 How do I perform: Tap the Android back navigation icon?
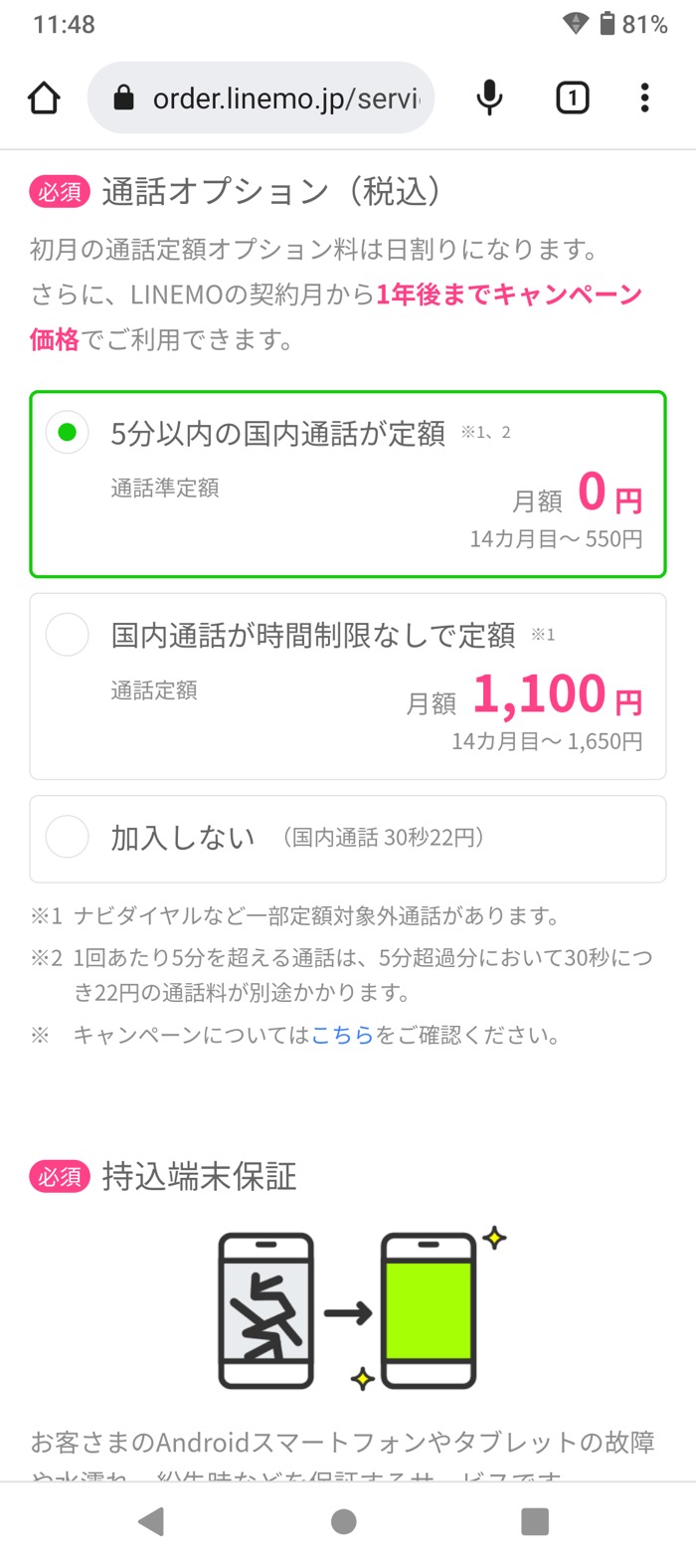pyautogui.click(x=150, y=1519)
